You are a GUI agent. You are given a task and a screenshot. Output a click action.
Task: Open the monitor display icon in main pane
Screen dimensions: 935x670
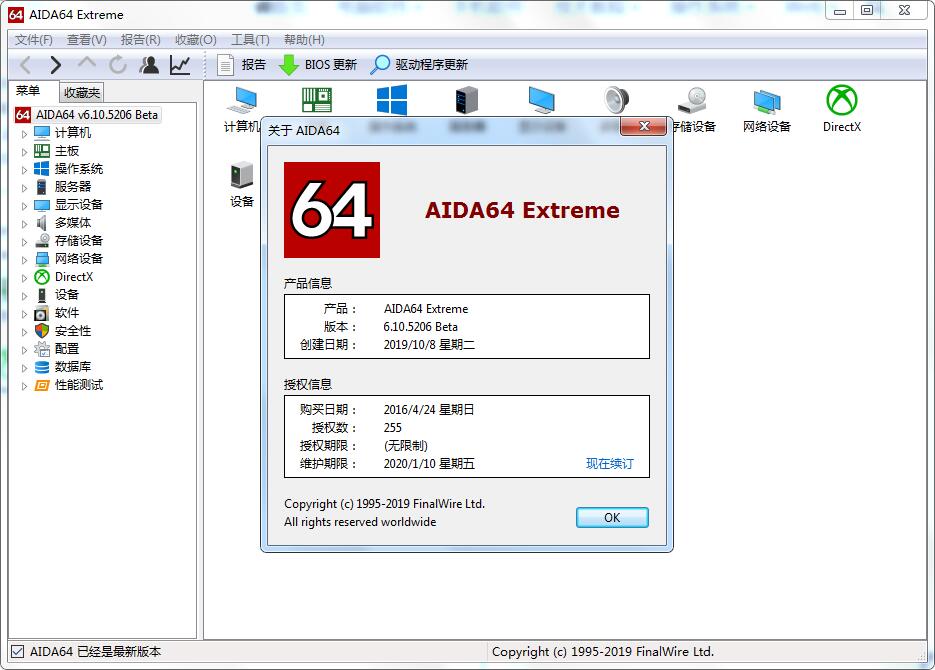(542, 100)
